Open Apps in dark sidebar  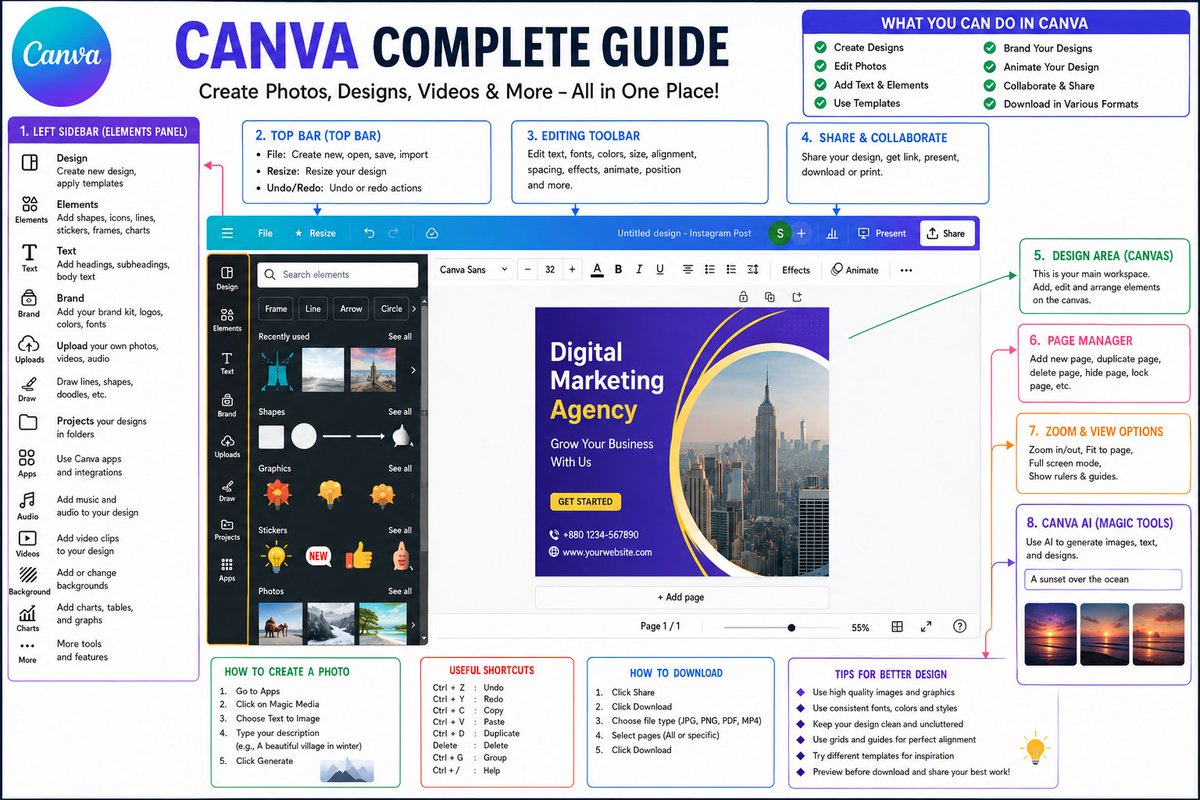pos(227,570)
